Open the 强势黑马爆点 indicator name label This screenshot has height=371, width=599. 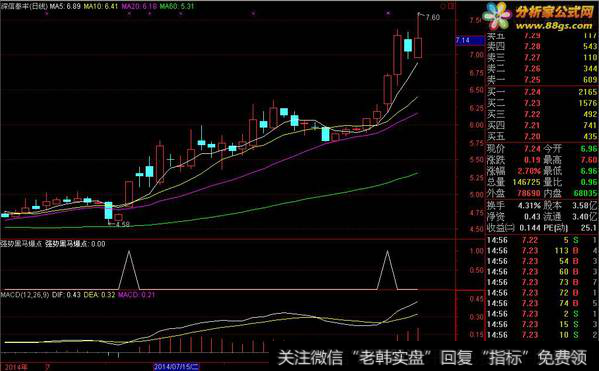(21, 244)
